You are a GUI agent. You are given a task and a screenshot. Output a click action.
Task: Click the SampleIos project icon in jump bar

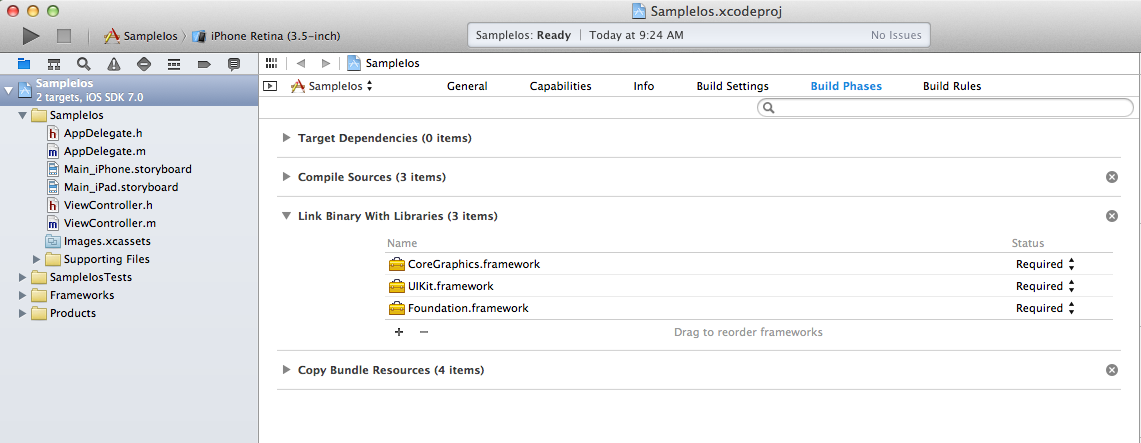(354, 63)
